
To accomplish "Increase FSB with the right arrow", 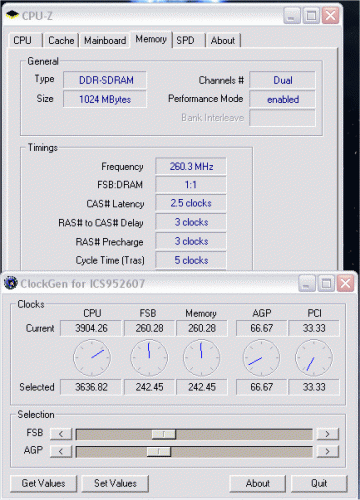I will (328, 434).
